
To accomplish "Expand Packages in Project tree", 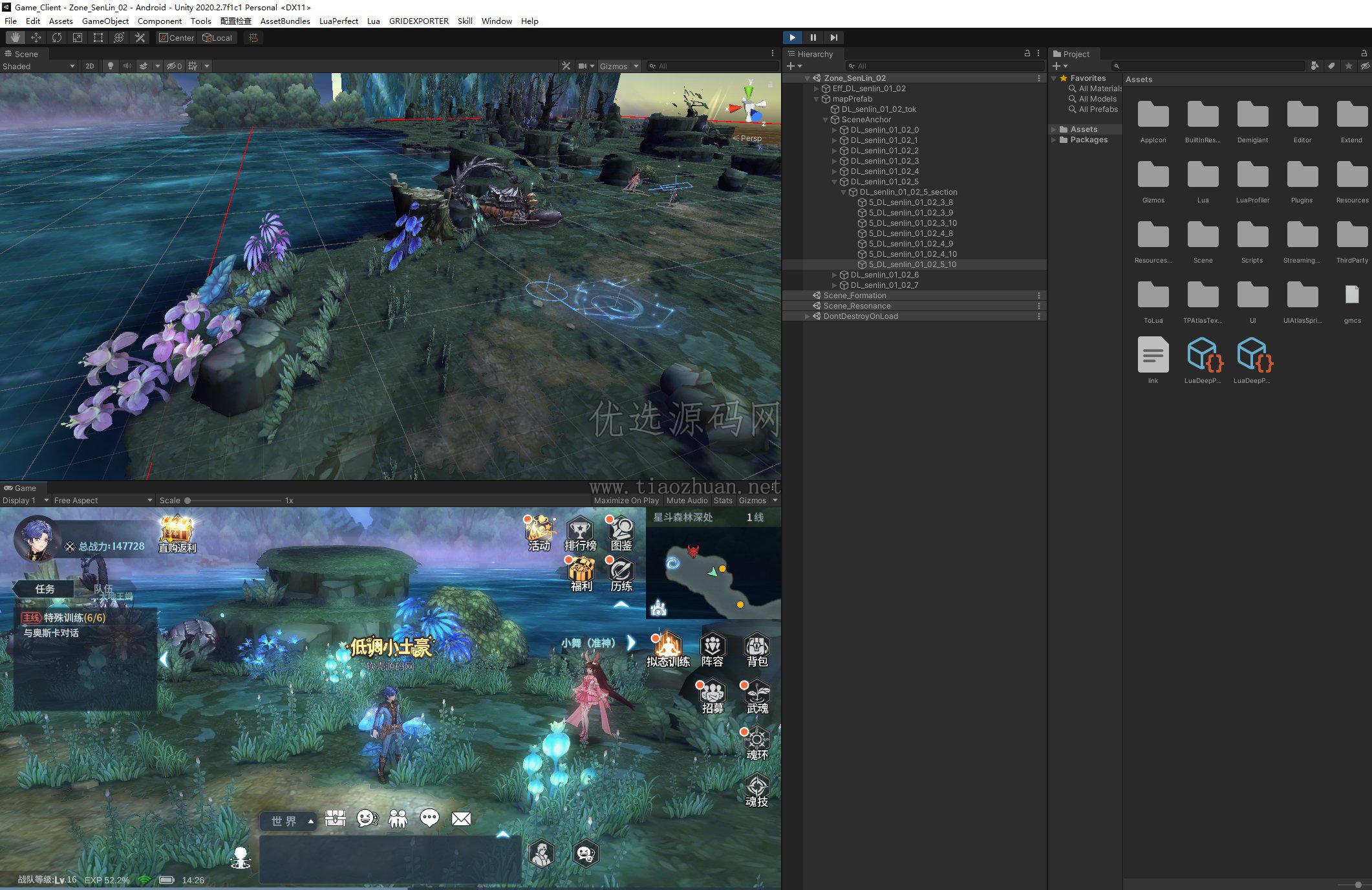I will (x=1054, y=140).
